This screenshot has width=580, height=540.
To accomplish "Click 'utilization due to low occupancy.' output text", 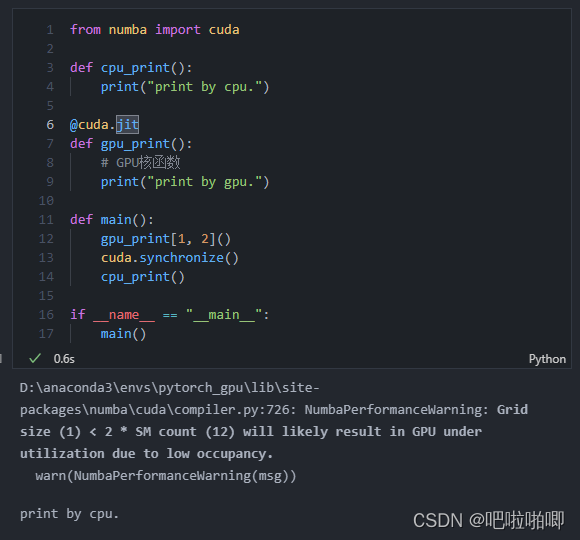I will click(x=146, y=454).
